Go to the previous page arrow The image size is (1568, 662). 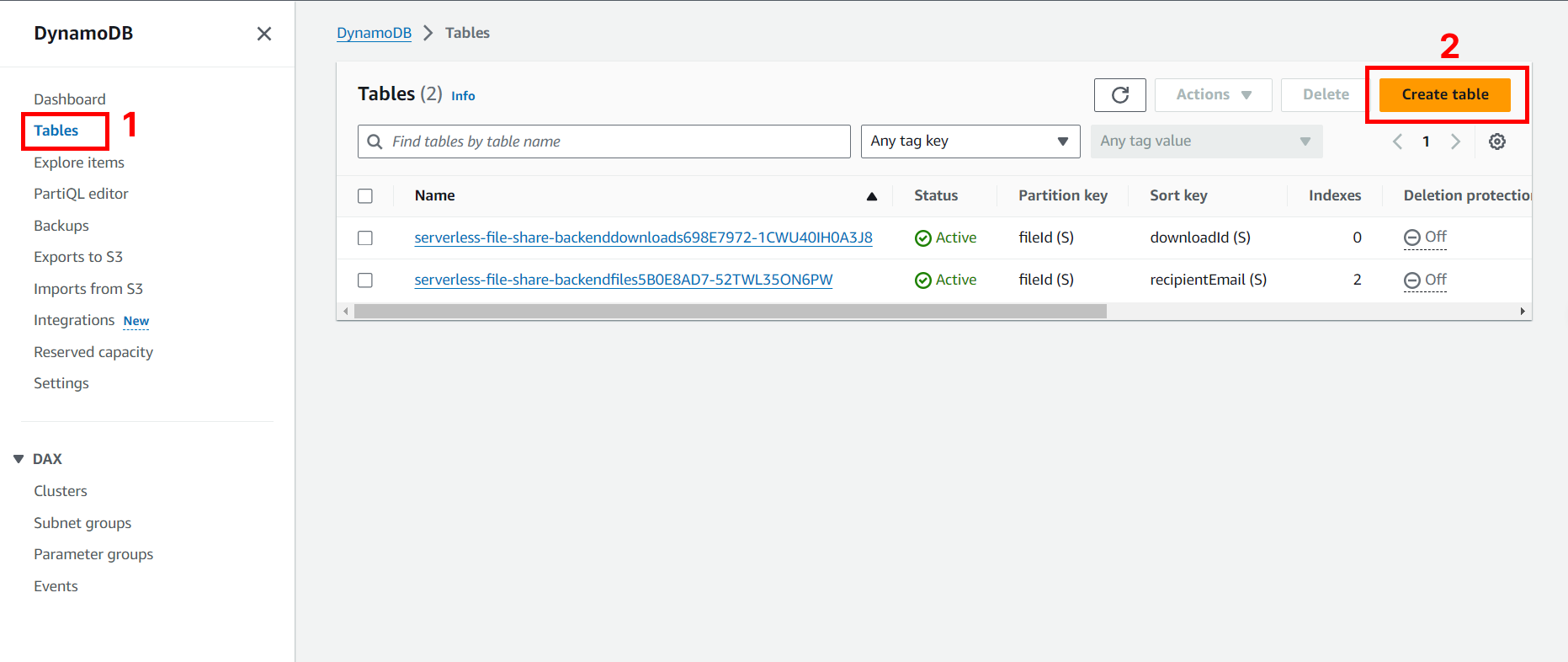(1397, 141)
